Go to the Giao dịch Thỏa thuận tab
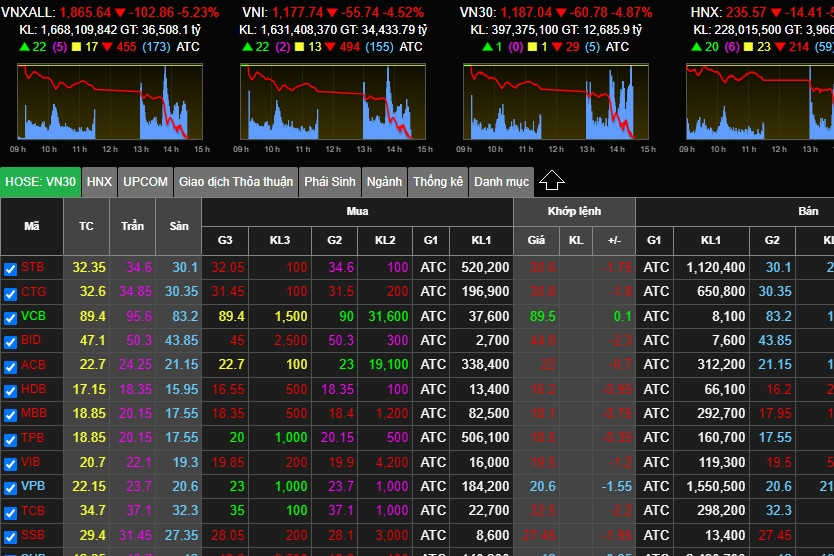 coord(236,182)
